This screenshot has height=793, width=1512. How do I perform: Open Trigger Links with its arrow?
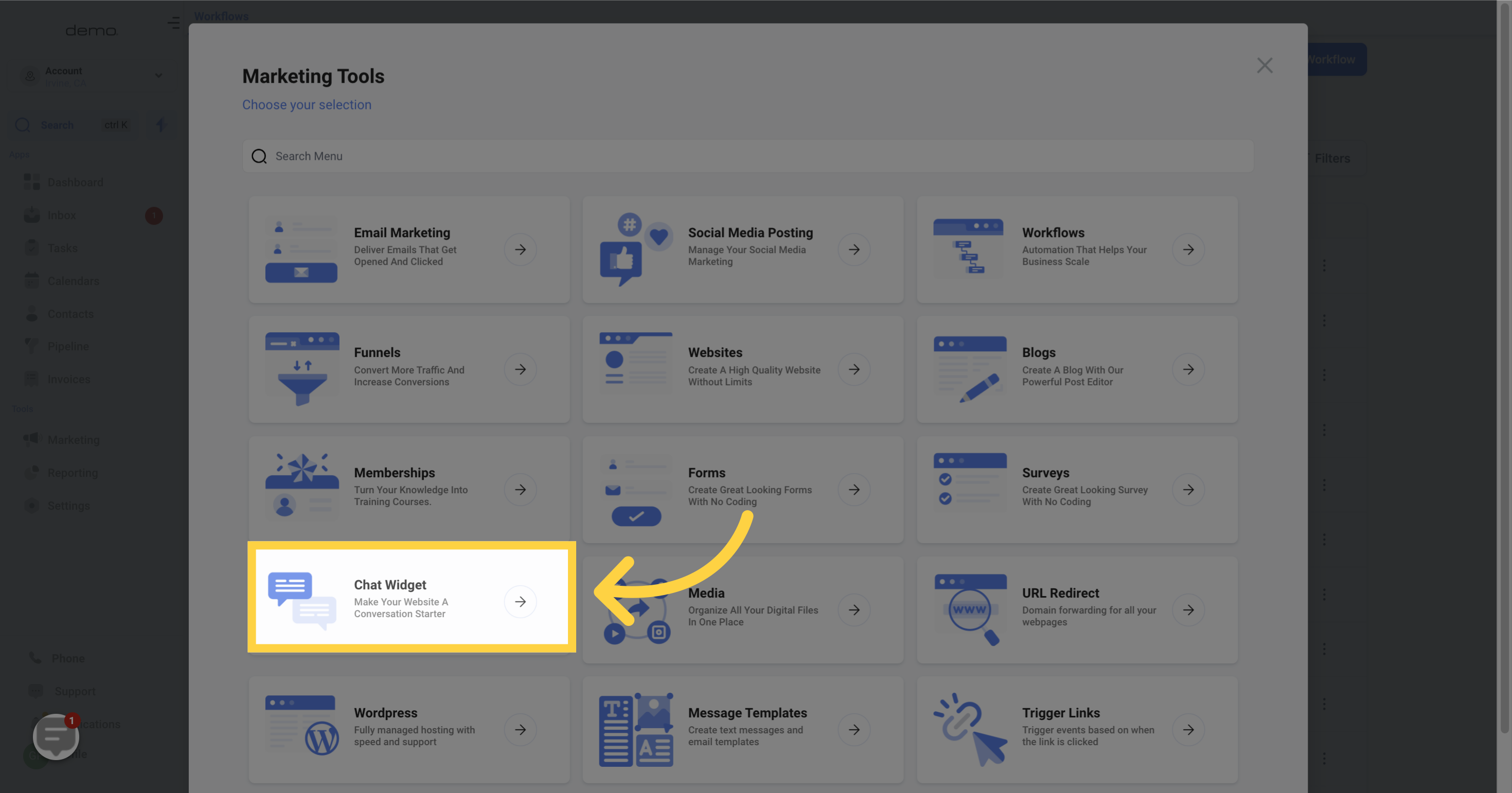pyautogui.click(x=1188, y=730)
